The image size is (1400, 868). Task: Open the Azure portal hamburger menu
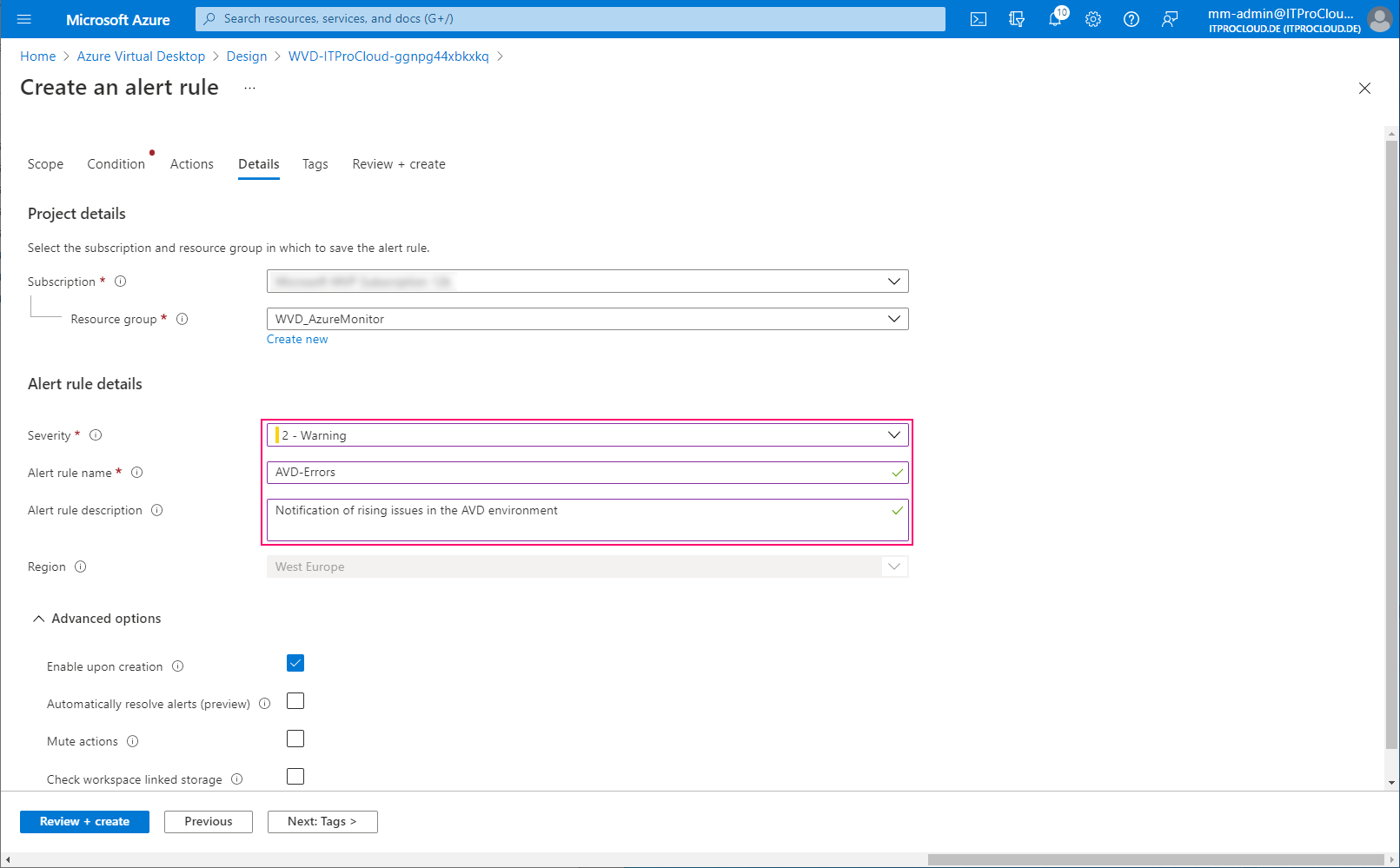tap(24, 19)
